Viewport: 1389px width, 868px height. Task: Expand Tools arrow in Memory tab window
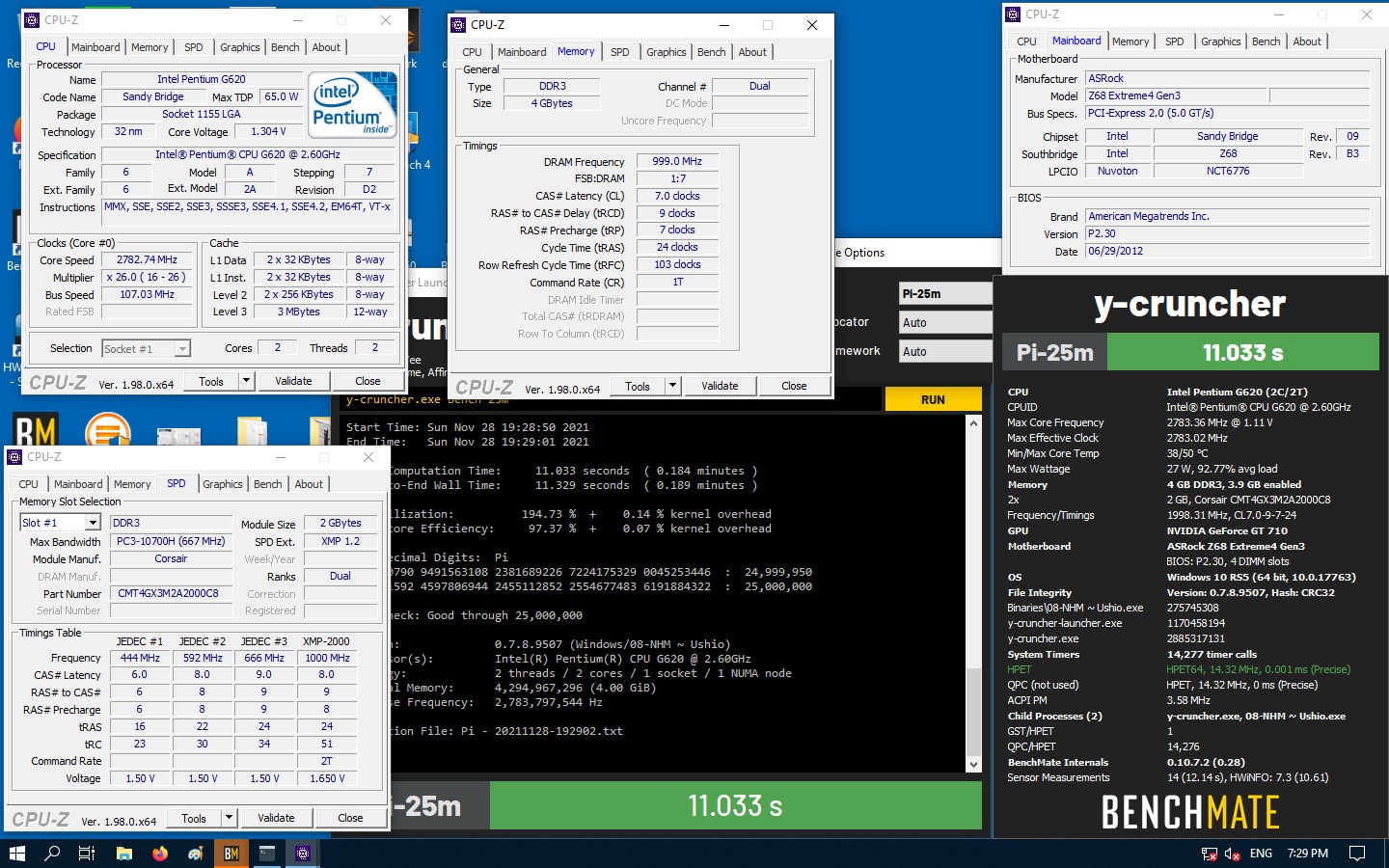click(x=672, y=386)
